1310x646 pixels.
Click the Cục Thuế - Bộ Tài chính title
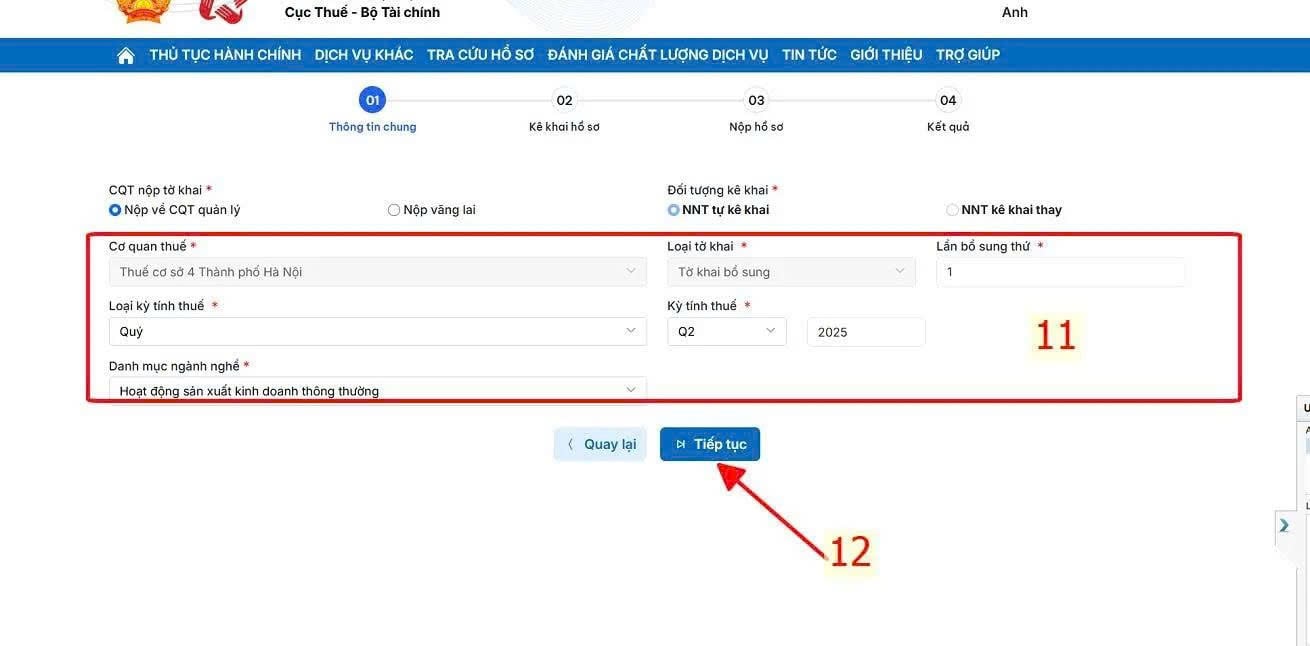(362, 12)
